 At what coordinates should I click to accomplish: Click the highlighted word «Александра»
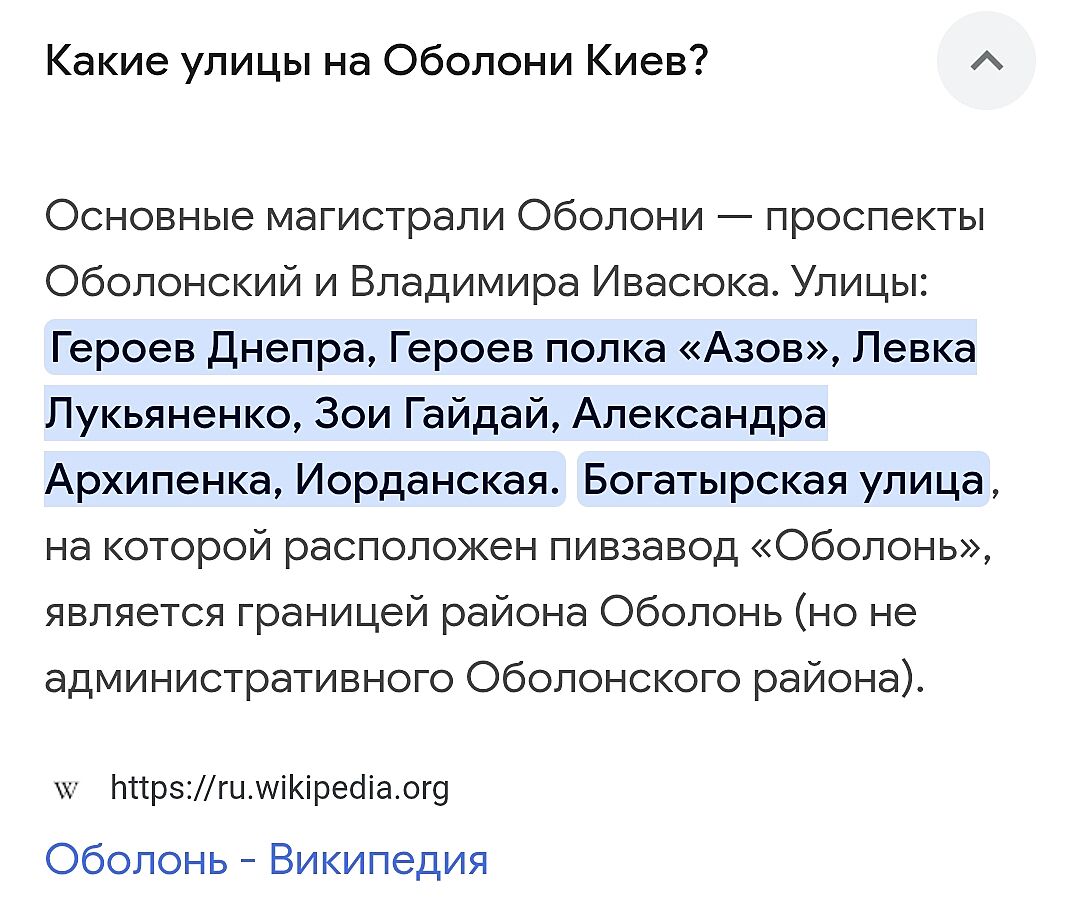coord(700,415)
